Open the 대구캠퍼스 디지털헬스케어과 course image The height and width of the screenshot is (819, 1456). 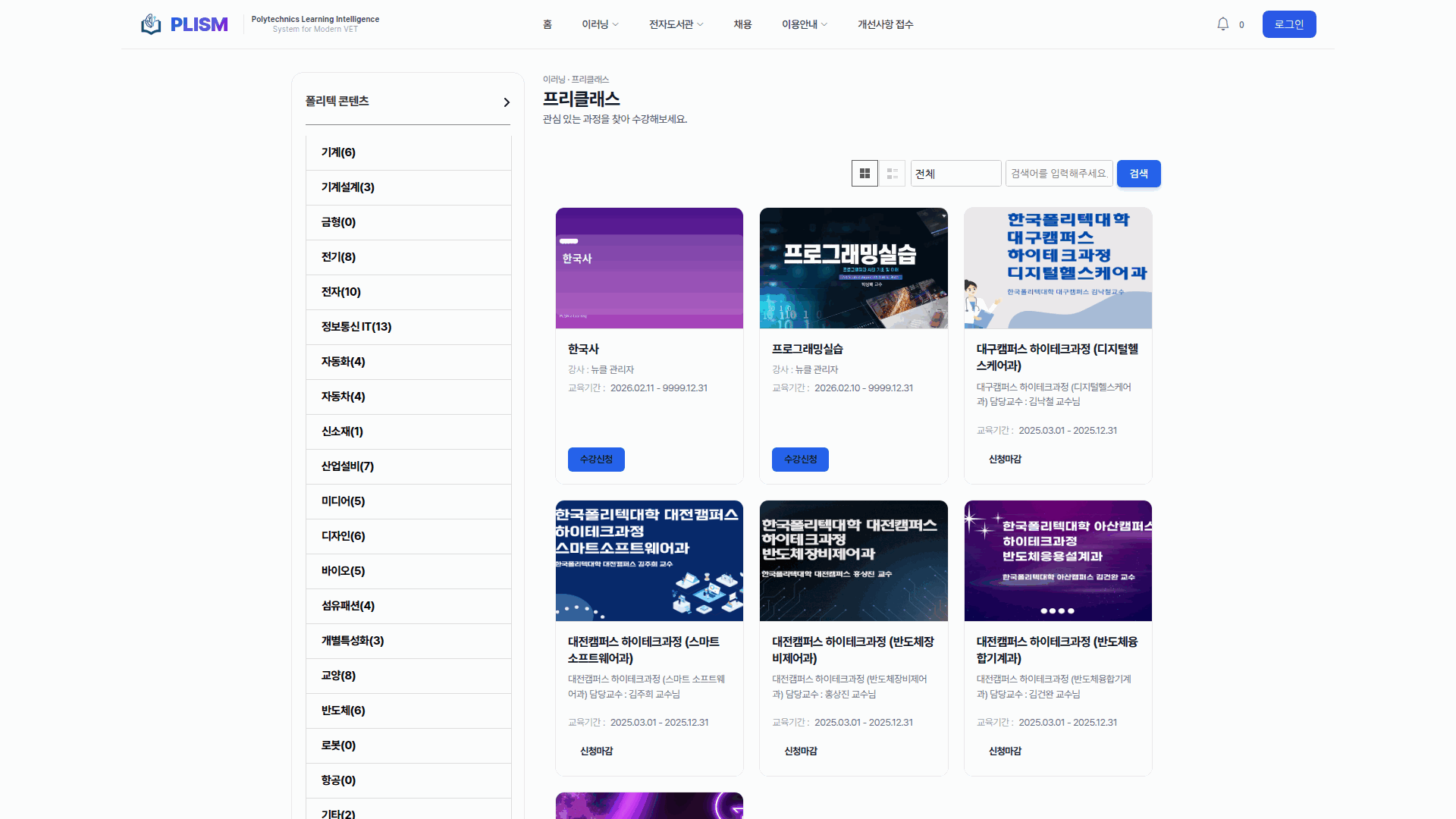pos(1057,268)
